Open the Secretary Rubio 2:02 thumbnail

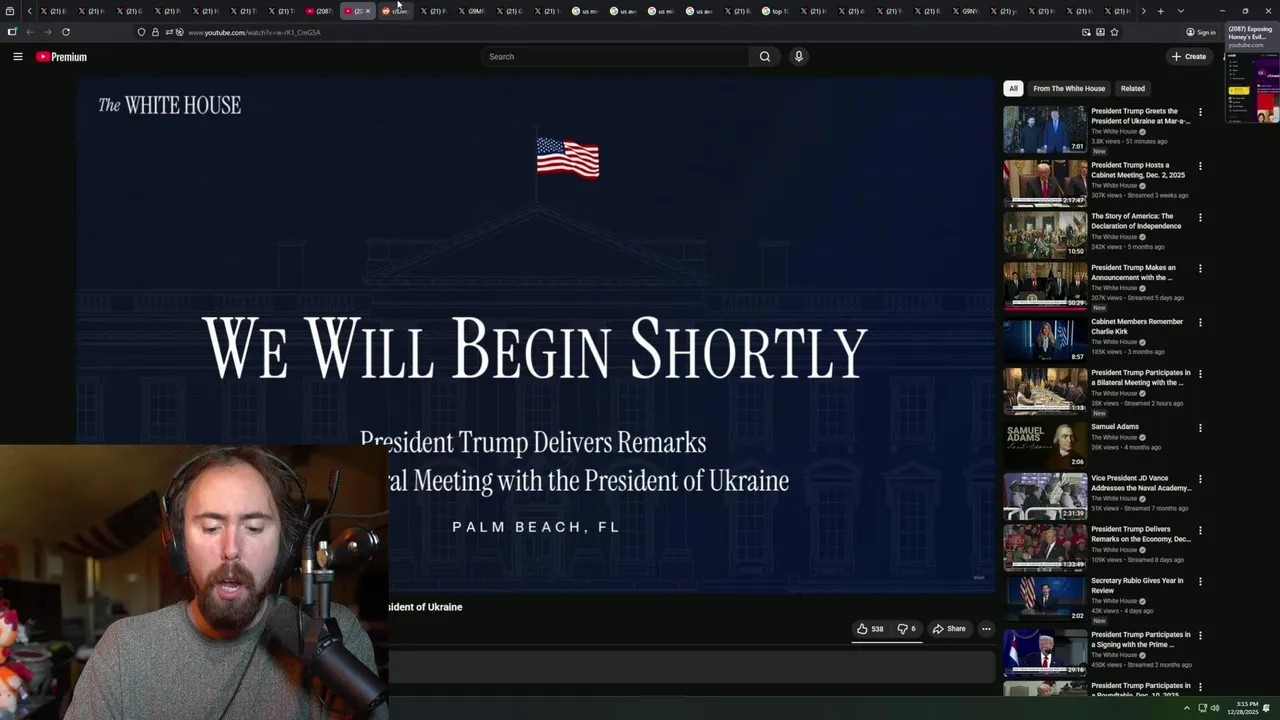click(x=1045, y=598)
